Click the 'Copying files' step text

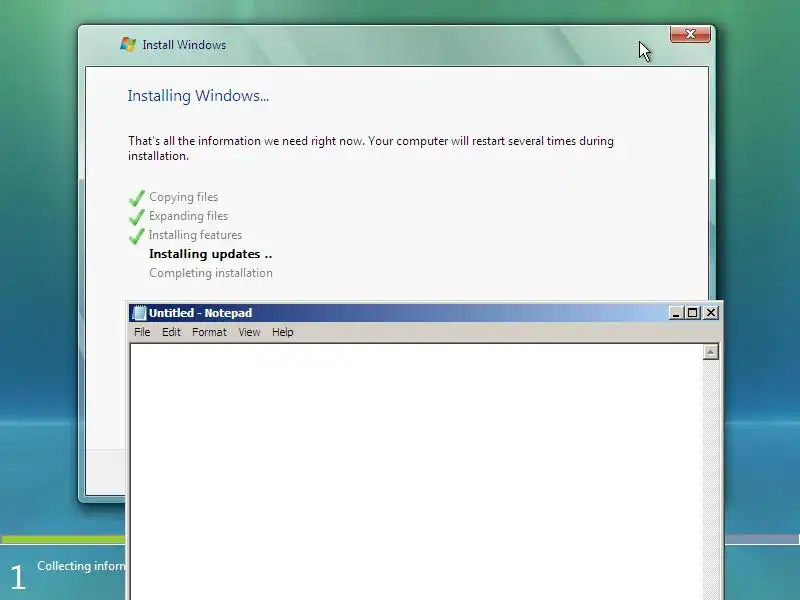(183, 197)
